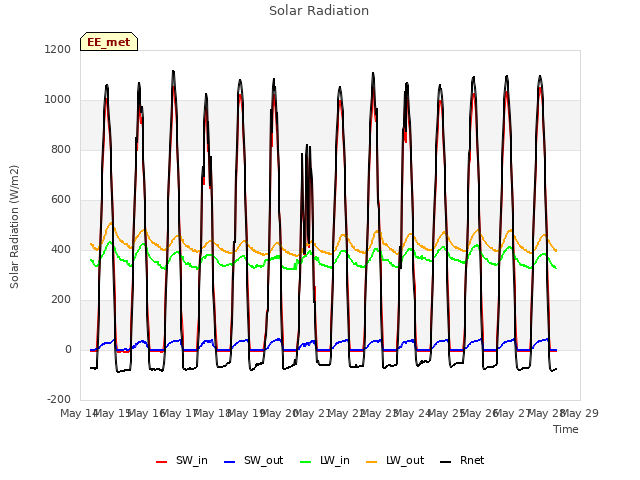Click the 0 y-axis tick label
Image resolution: width=640 pixels, height=480 pixels.
[68, 349]
